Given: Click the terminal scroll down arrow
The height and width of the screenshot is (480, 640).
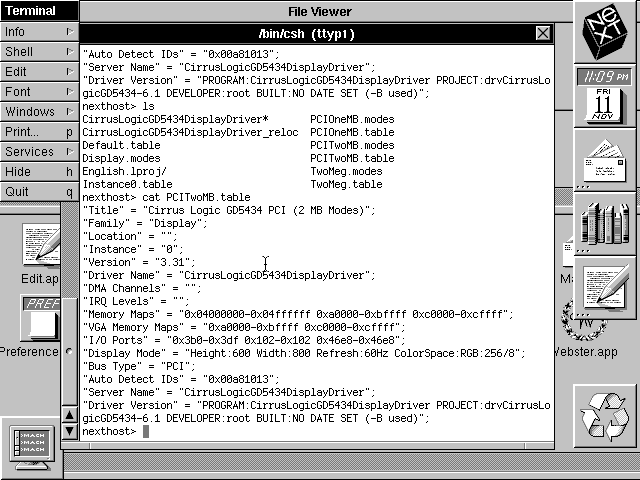Looking at the screenshot, I should click(69, 431).
